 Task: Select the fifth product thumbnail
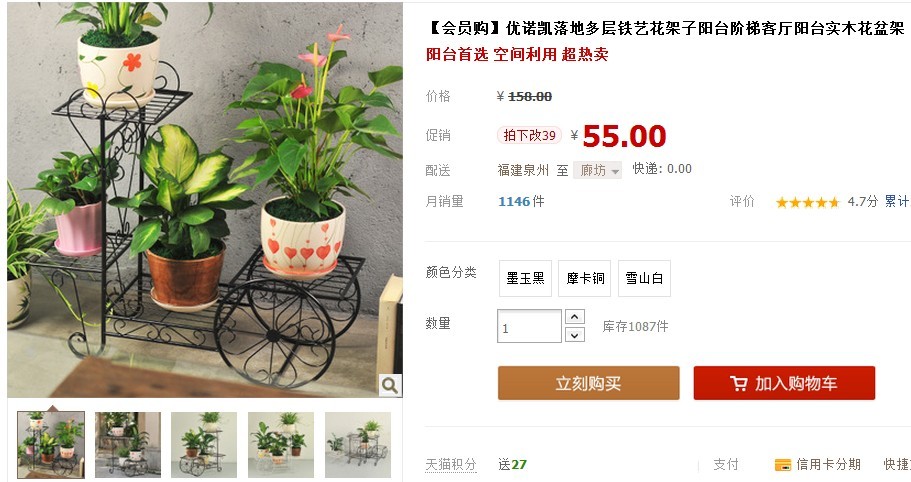pyautogui.click(x=358, y=445)
